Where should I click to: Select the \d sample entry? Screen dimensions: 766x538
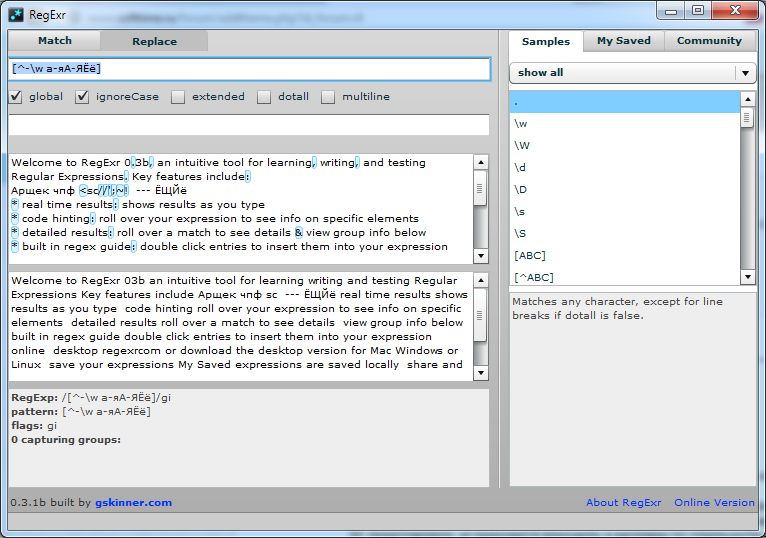tap(625, 168)
